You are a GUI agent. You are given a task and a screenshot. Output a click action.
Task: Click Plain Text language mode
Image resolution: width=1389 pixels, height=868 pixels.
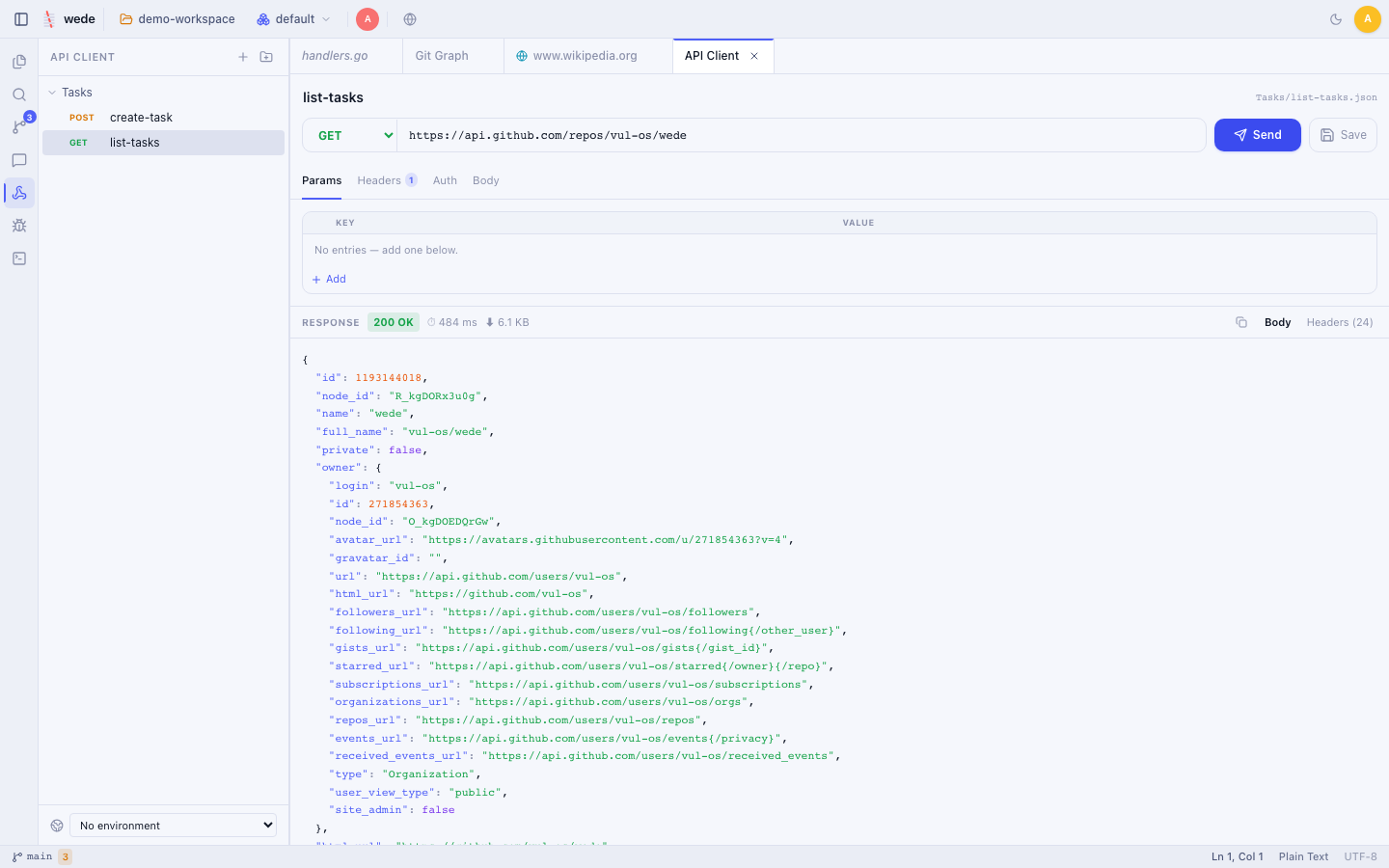[x=1303, y=856]
